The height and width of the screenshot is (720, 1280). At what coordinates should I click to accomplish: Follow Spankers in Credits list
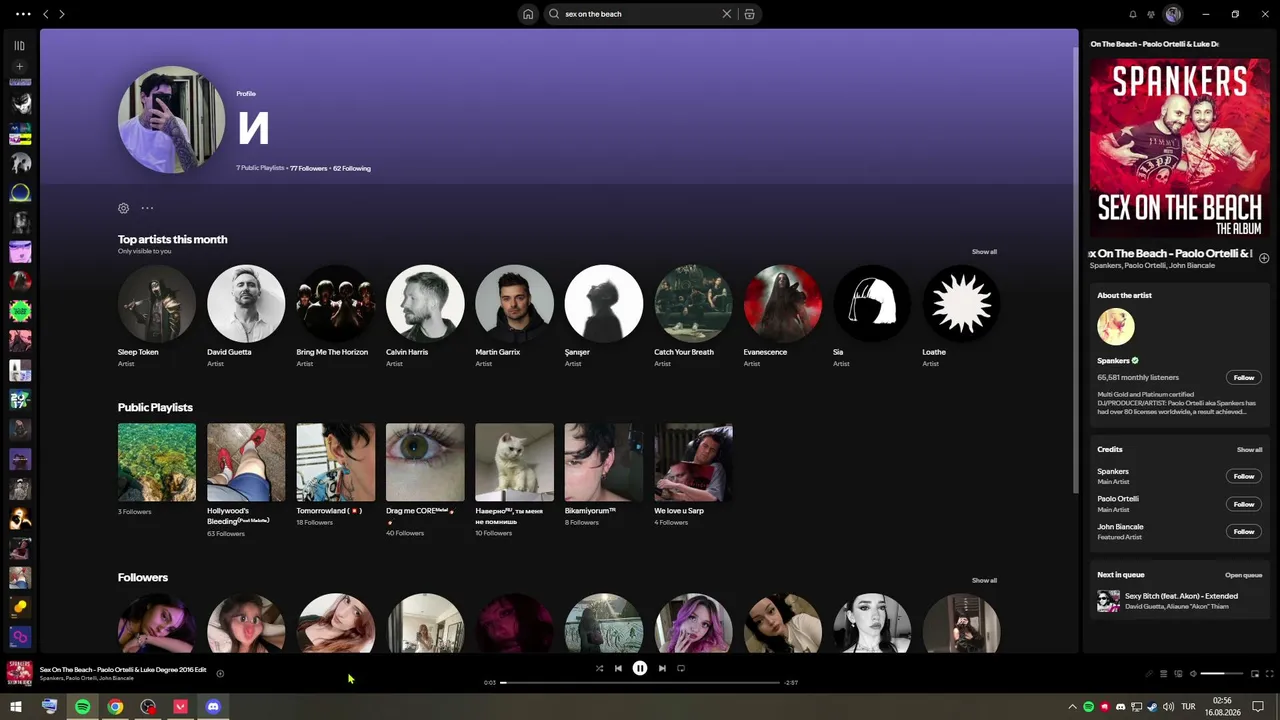pyautogui.click(x=1243, y=476)
